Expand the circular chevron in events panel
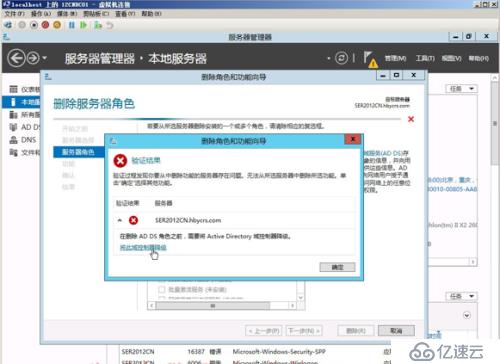500x364 pixels. (x=467, y=315)
